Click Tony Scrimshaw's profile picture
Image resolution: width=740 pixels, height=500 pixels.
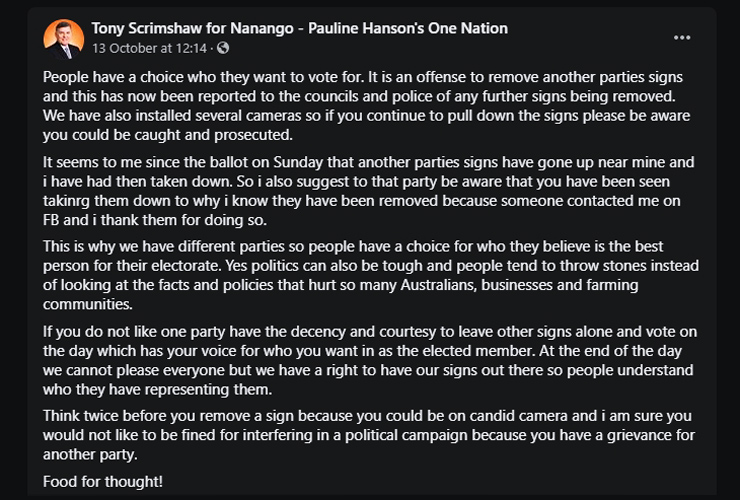pos(64,38)
